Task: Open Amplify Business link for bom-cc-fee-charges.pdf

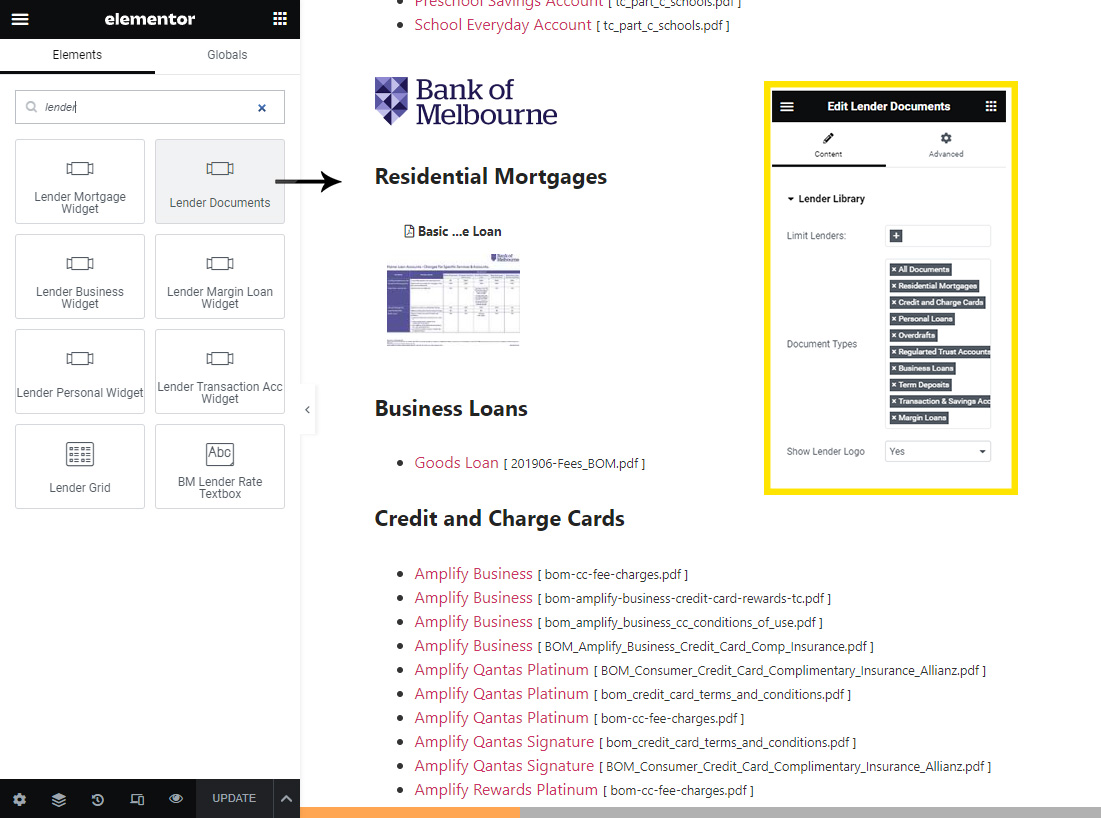Action: click(x=473, y=574)
